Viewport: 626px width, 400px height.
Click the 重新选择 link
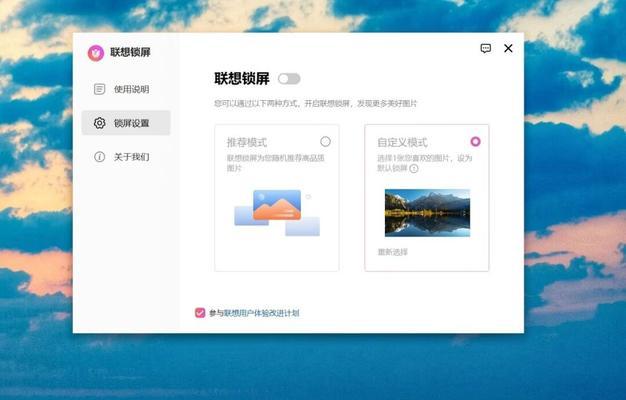(392, 252)
